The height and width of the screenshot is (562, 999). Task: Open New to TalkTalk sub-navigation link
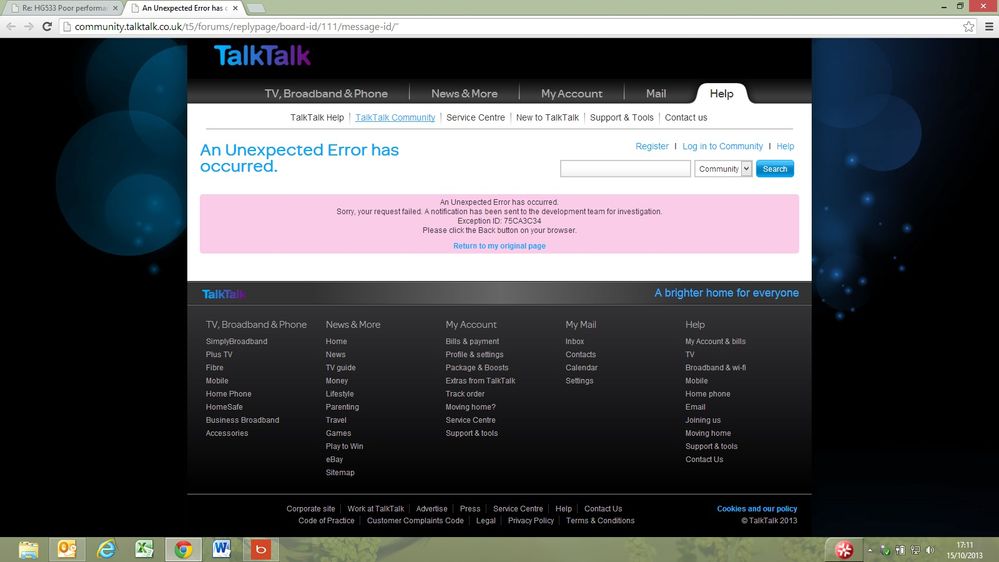547,117
